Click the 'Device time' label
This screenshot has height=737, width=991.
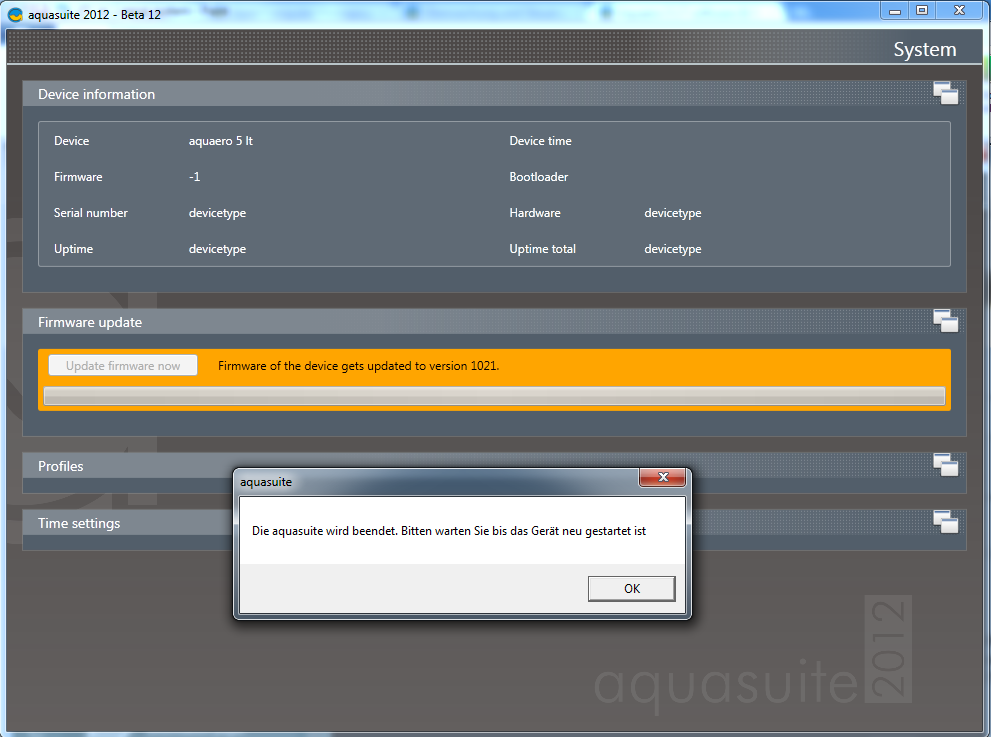pyautogui.click(x=540, y=141)
